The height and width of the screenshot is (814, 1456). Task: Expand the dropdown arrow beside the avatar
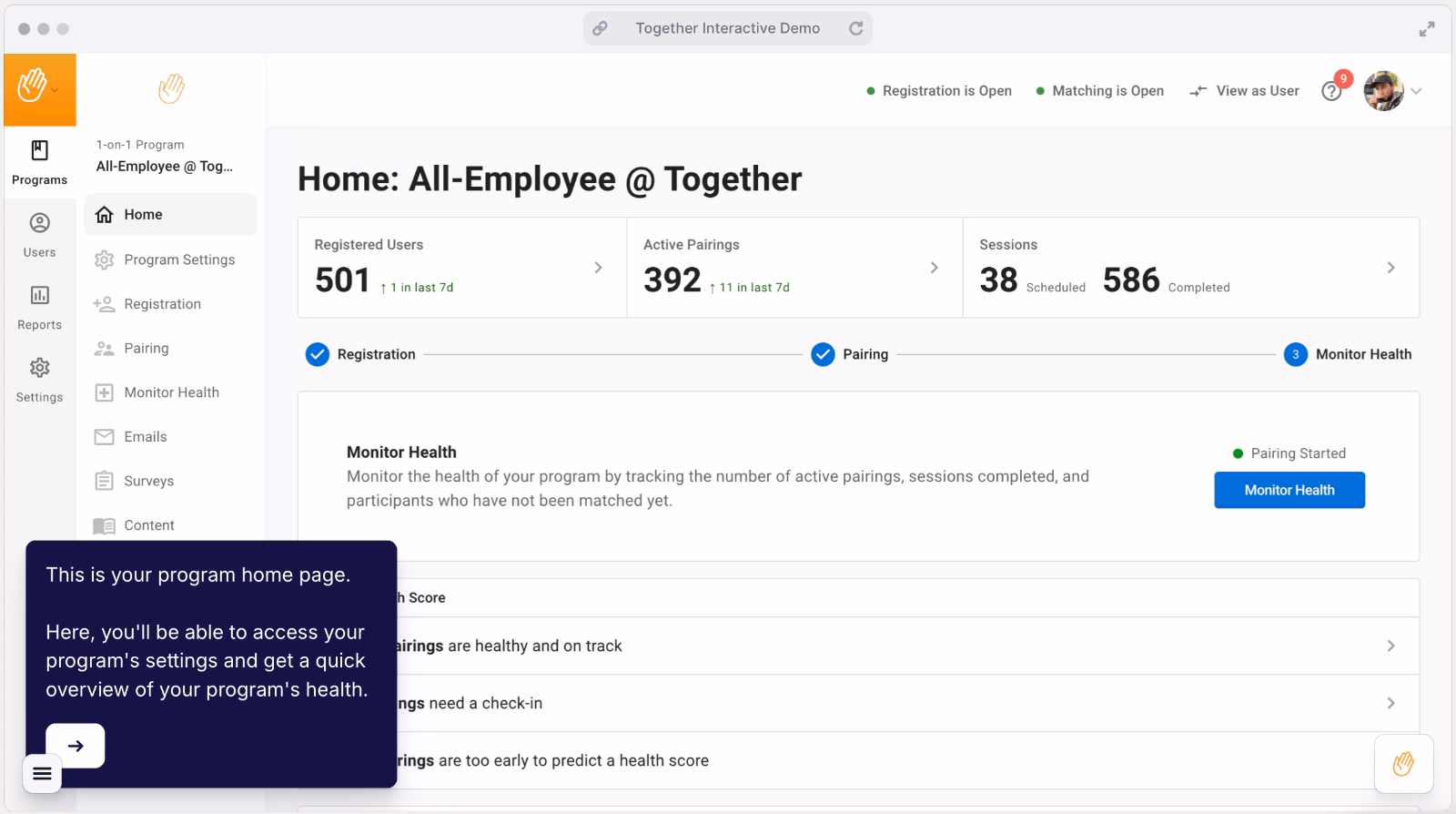point(1416,91)
